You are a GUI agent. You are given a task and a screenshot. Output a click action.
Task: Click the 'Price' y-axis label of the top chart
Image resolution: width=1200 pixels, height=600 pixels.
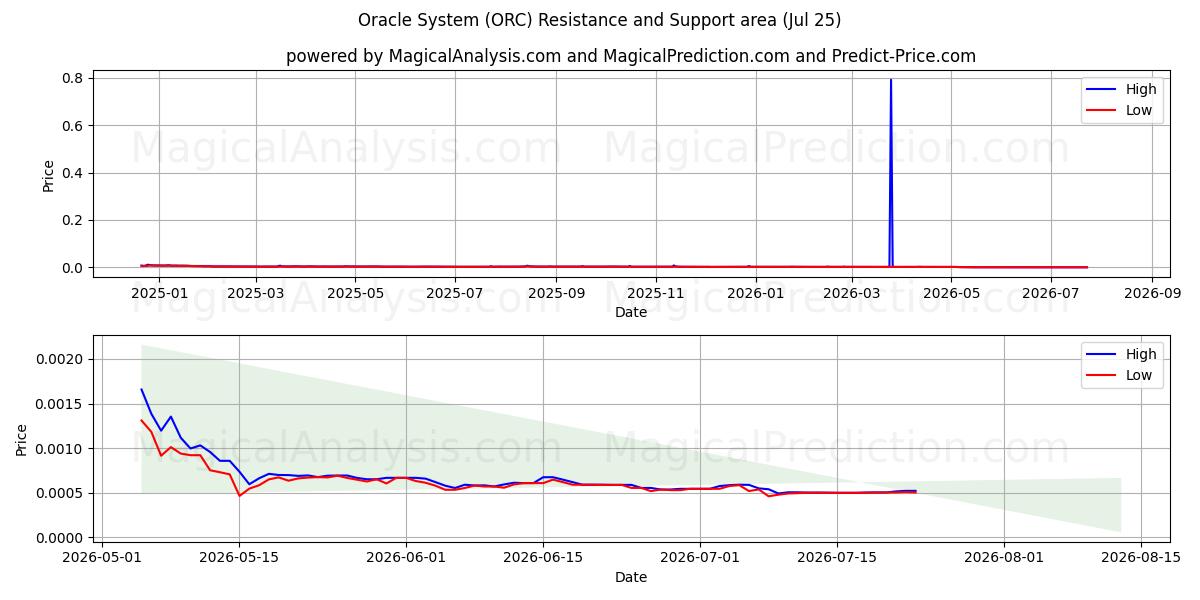click(x=49, y=175)
